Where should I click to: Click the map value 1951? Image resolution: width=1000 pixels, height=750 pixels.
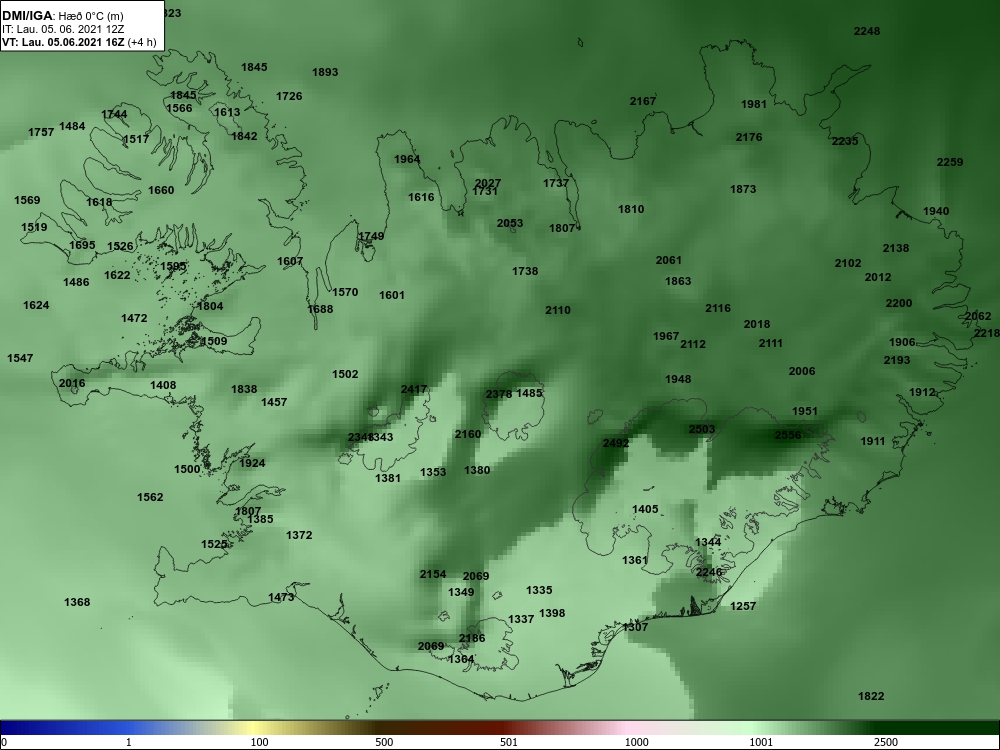point(804,411)
